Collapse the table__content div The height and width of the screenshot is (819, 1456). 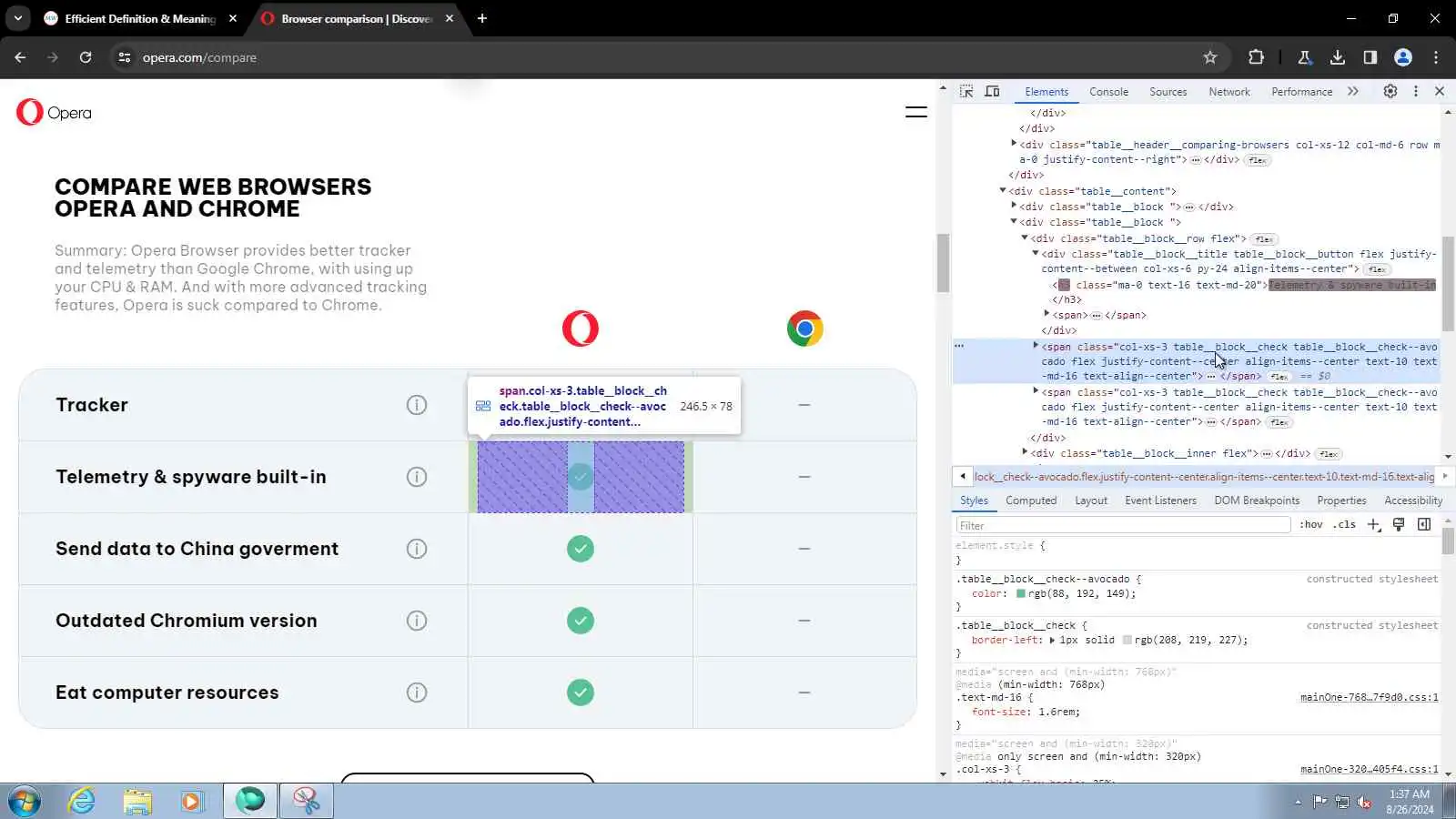tap(1003, 191)
